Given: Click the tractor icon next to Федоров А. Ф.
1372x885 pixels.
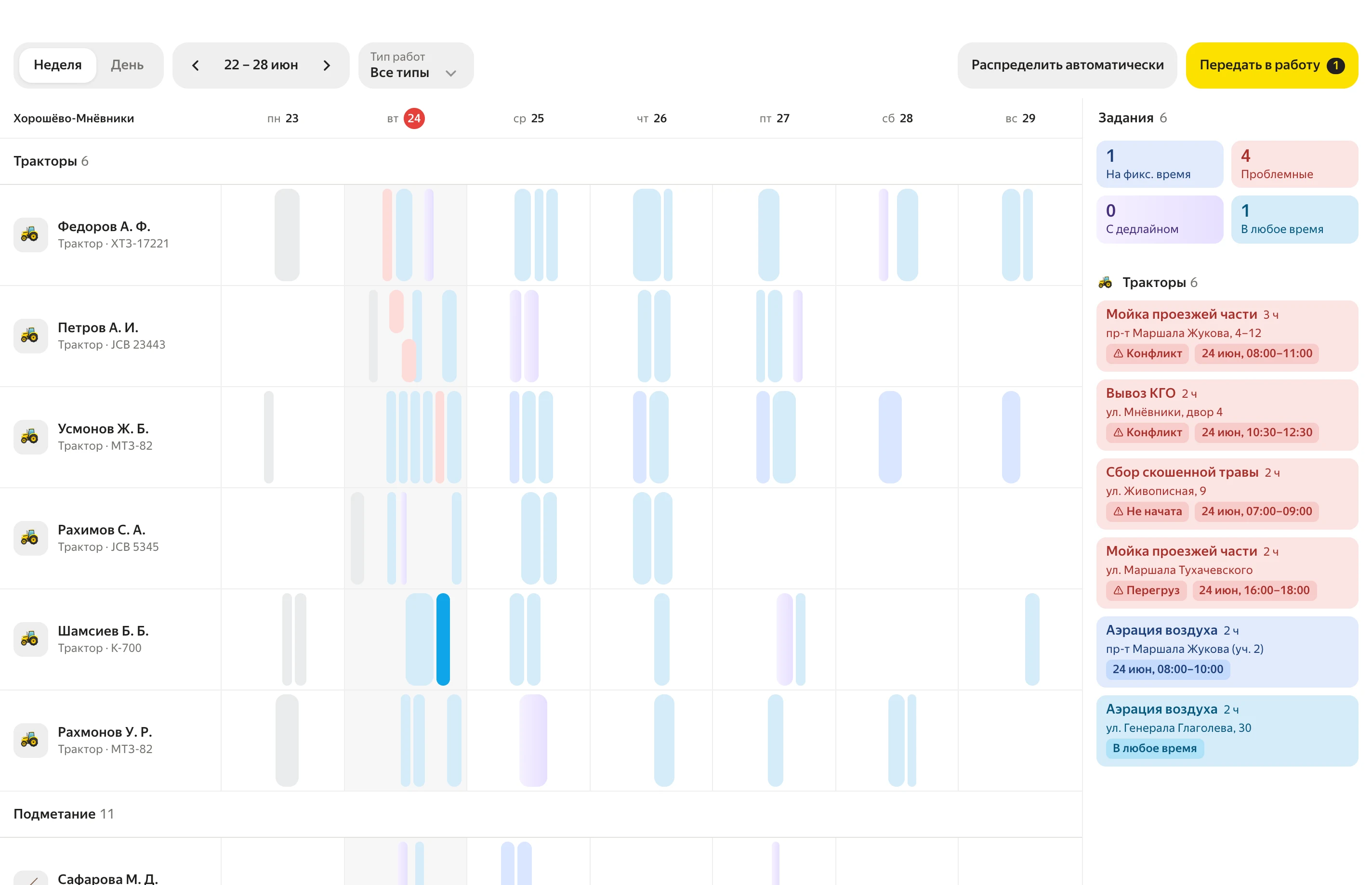Looking at the screenshot, I should pos(30,234).
